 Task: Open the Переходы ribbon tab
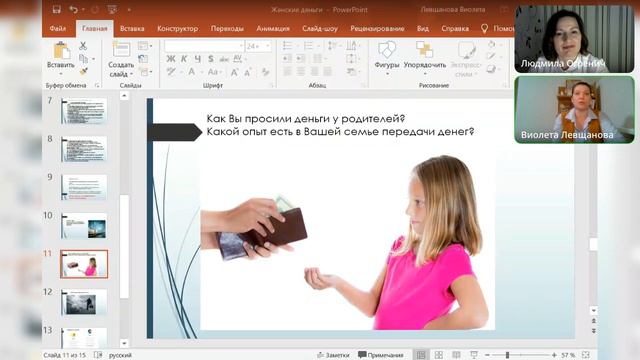(227, 29)
